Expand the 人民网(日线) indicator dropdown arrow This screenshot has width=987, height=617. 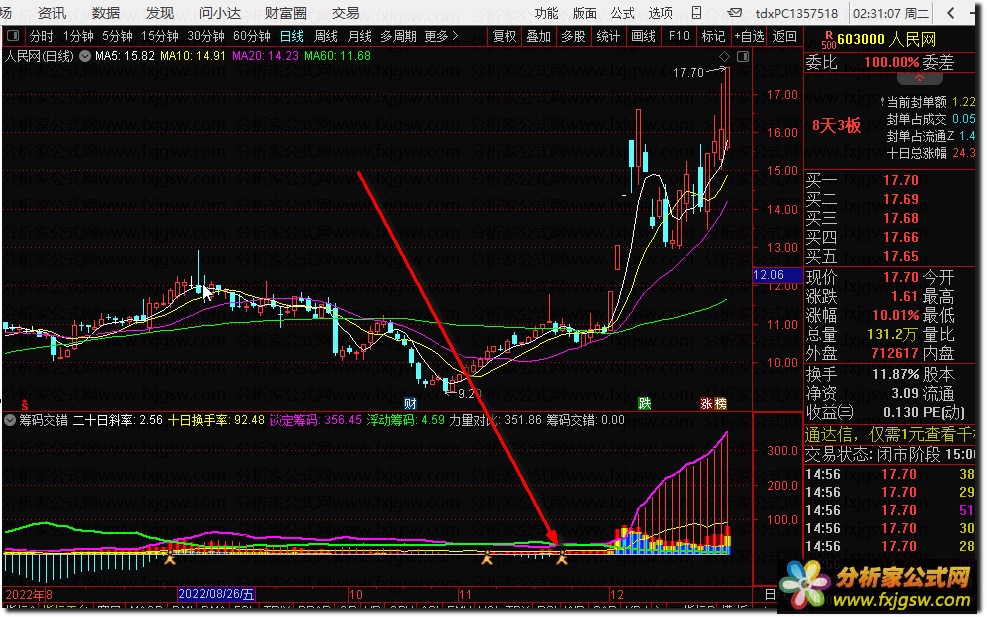[85, 56]
